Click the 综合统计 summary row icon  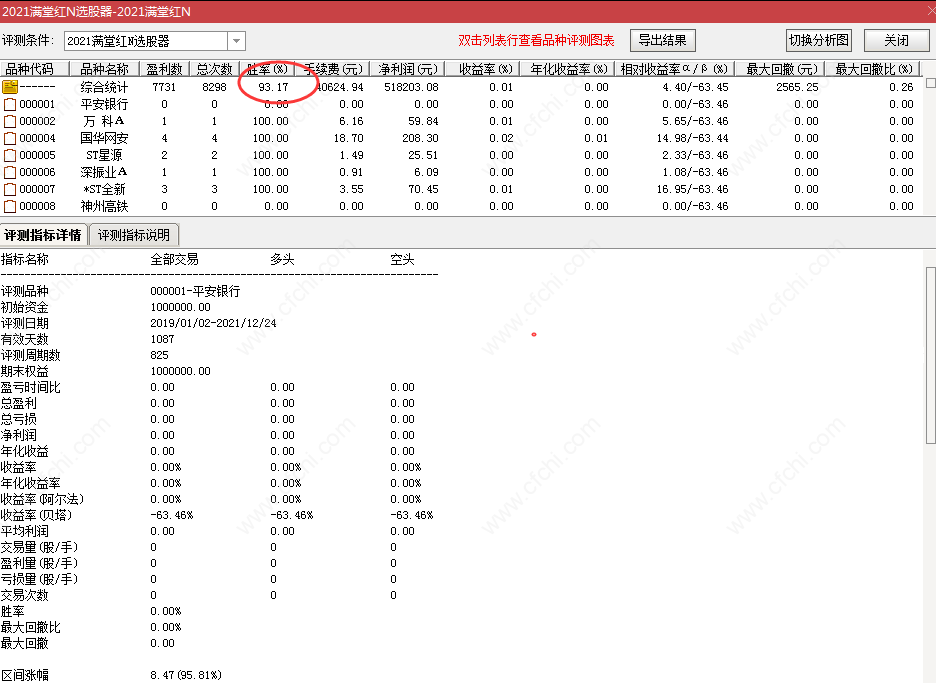coord(10,87)
